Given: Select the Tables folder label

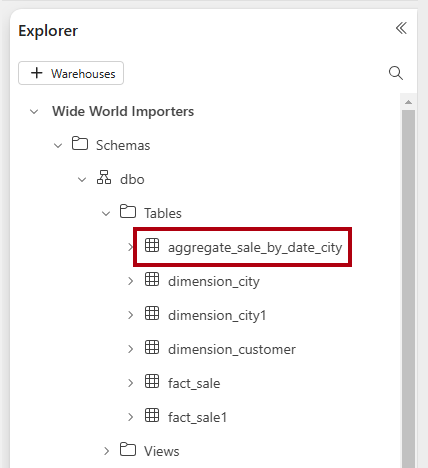Looking at the screenshot, I should 163,213.
